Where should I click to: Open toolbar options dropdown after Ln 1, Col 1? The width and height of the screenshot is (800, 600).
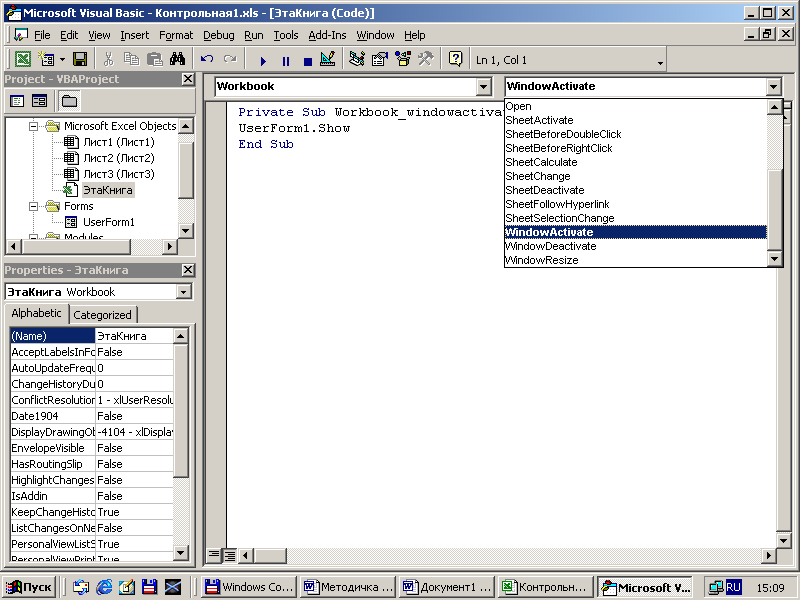[660, 63]
